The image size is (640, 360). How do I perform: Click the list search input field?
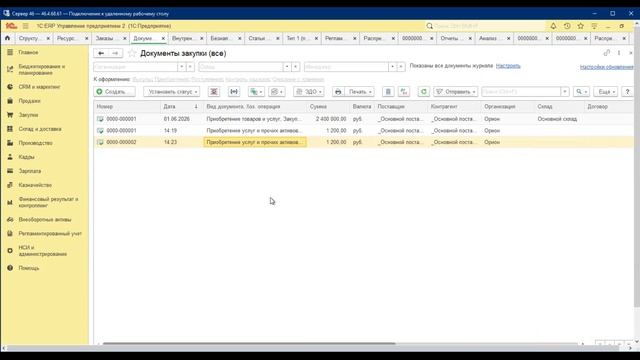[521, 92]
